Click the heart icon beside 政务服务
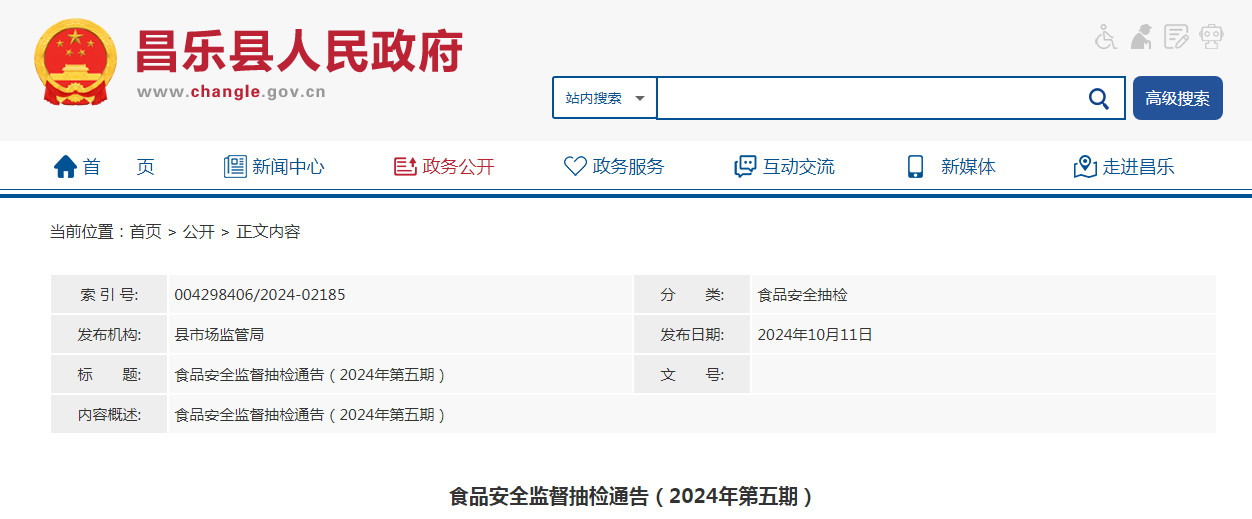1252x519 pixels. point(575,167)
